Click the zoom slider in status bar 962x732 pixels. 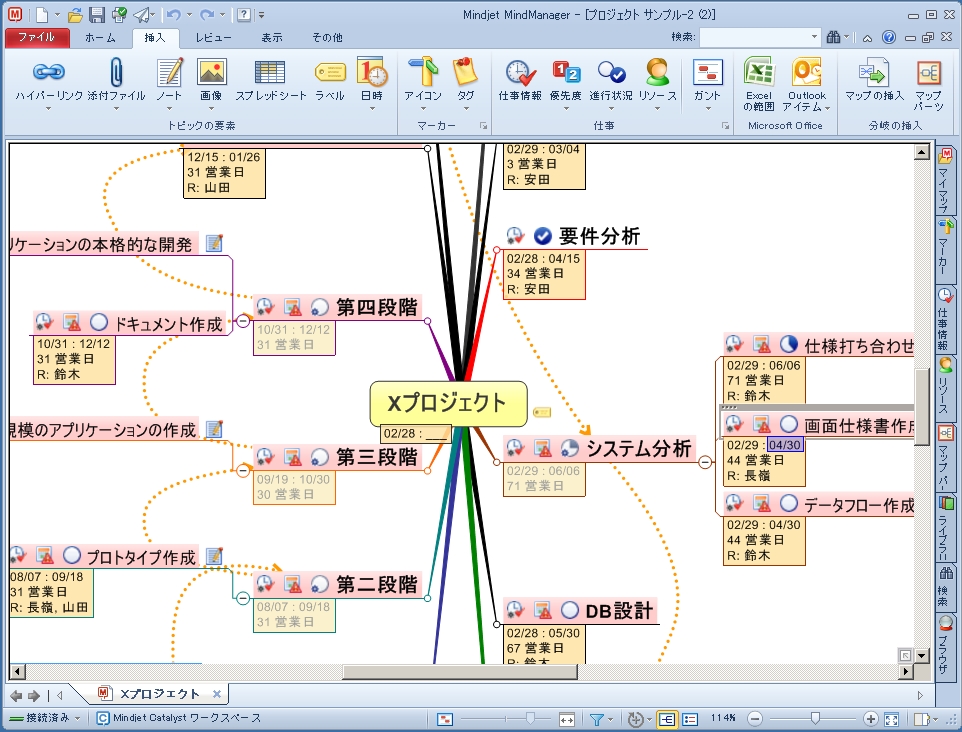click(x=814, y=719)
